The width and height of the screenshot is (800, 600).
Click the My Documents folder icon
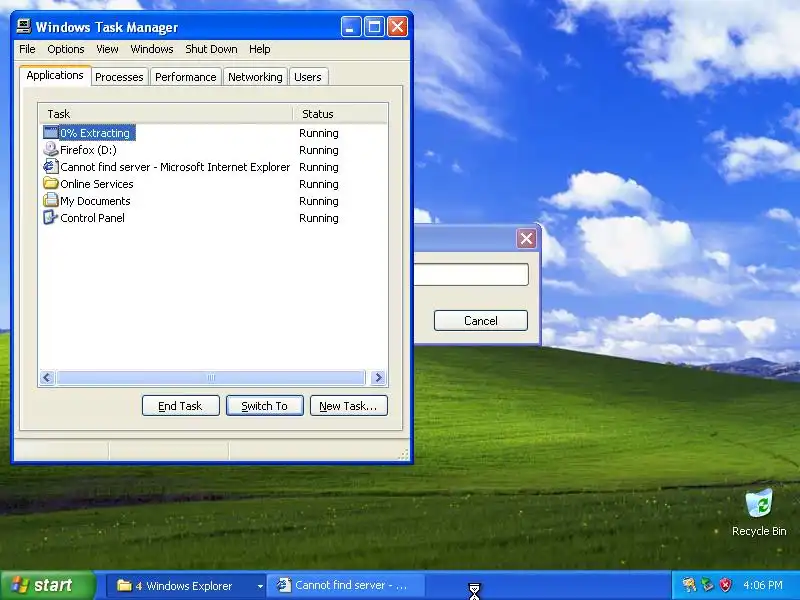tap(51, 201)
